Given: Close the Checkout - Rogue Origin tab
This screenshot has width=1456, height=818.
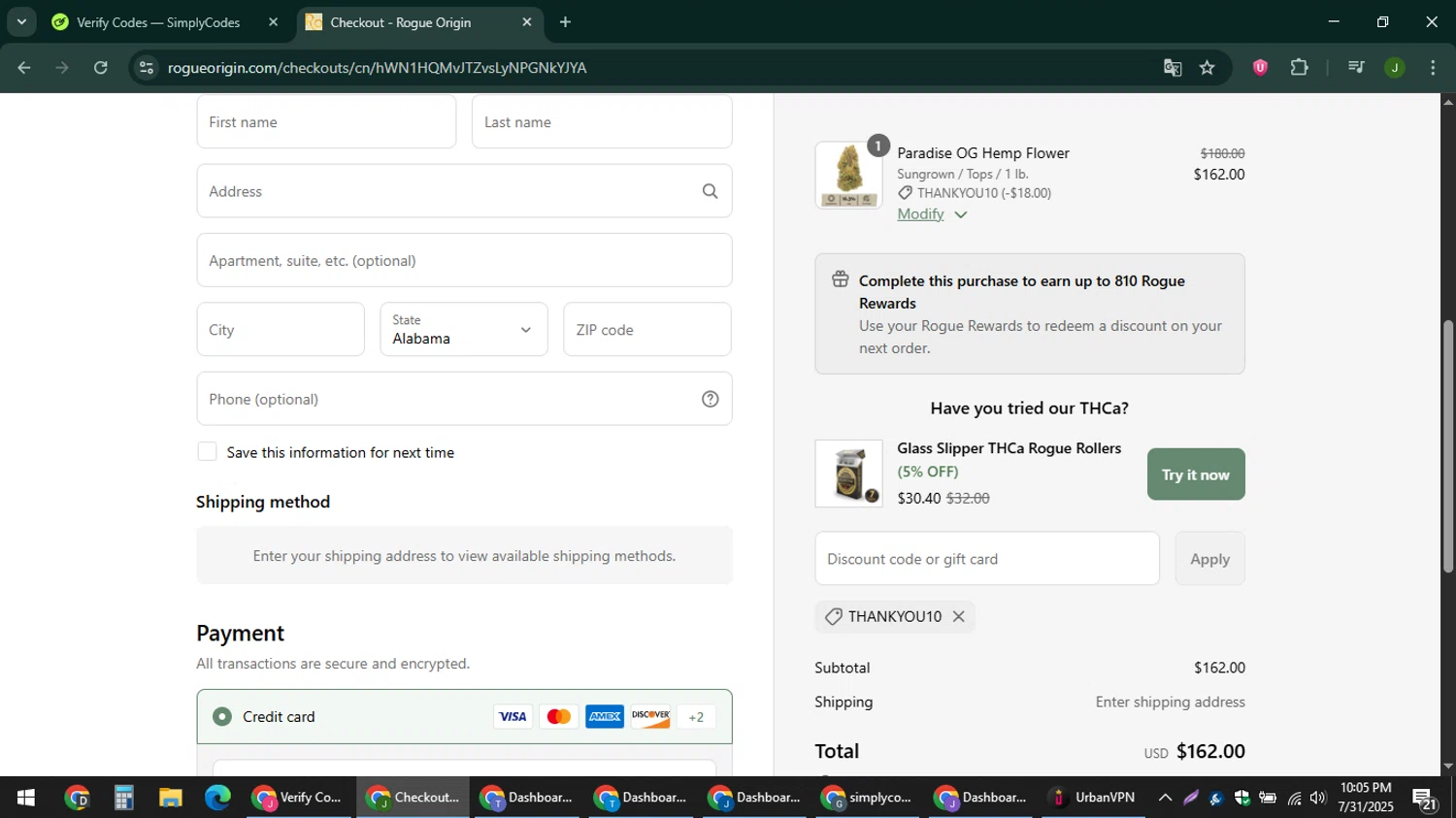Looking at the screenshot, I should 527,22.
